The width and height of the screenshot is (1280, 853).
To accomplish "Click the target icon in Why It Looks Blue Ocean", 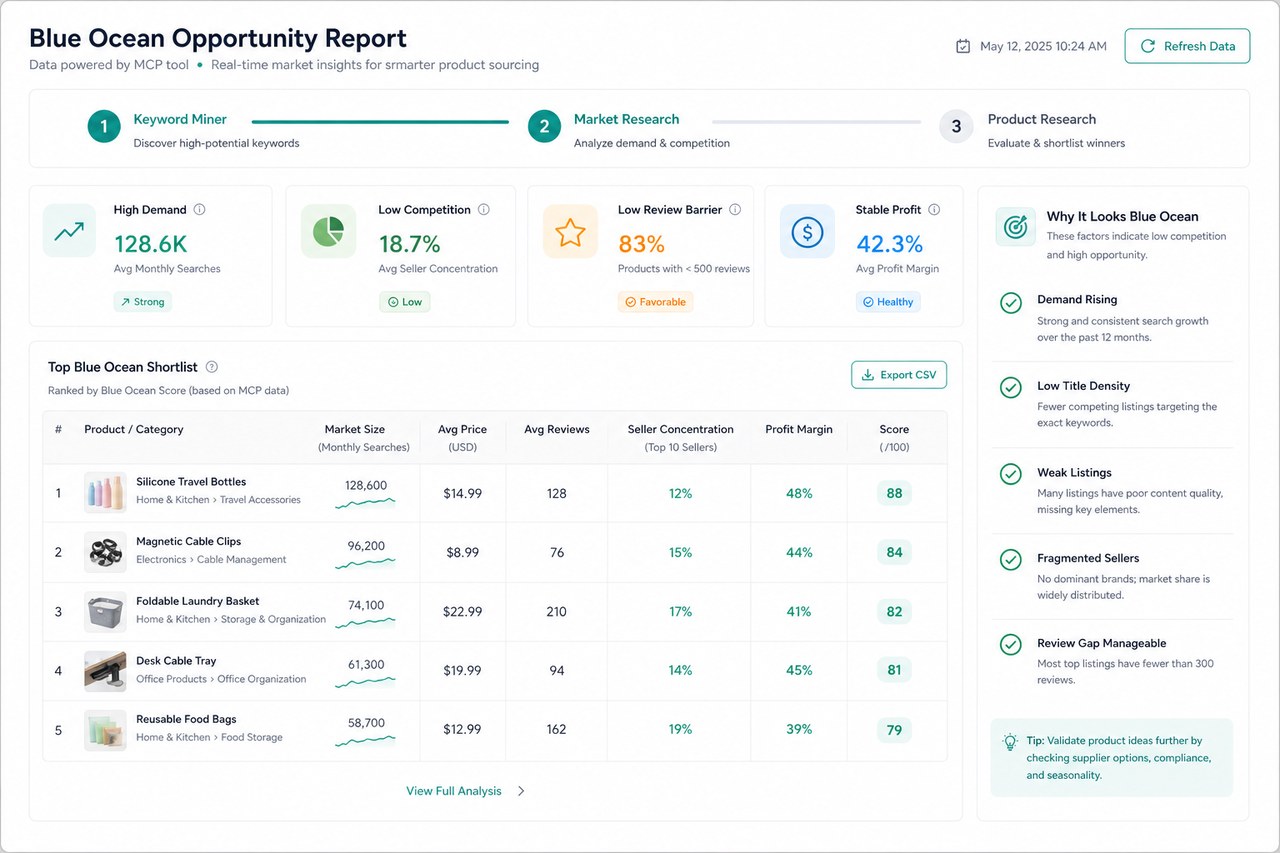I will tap(1015, 226).
